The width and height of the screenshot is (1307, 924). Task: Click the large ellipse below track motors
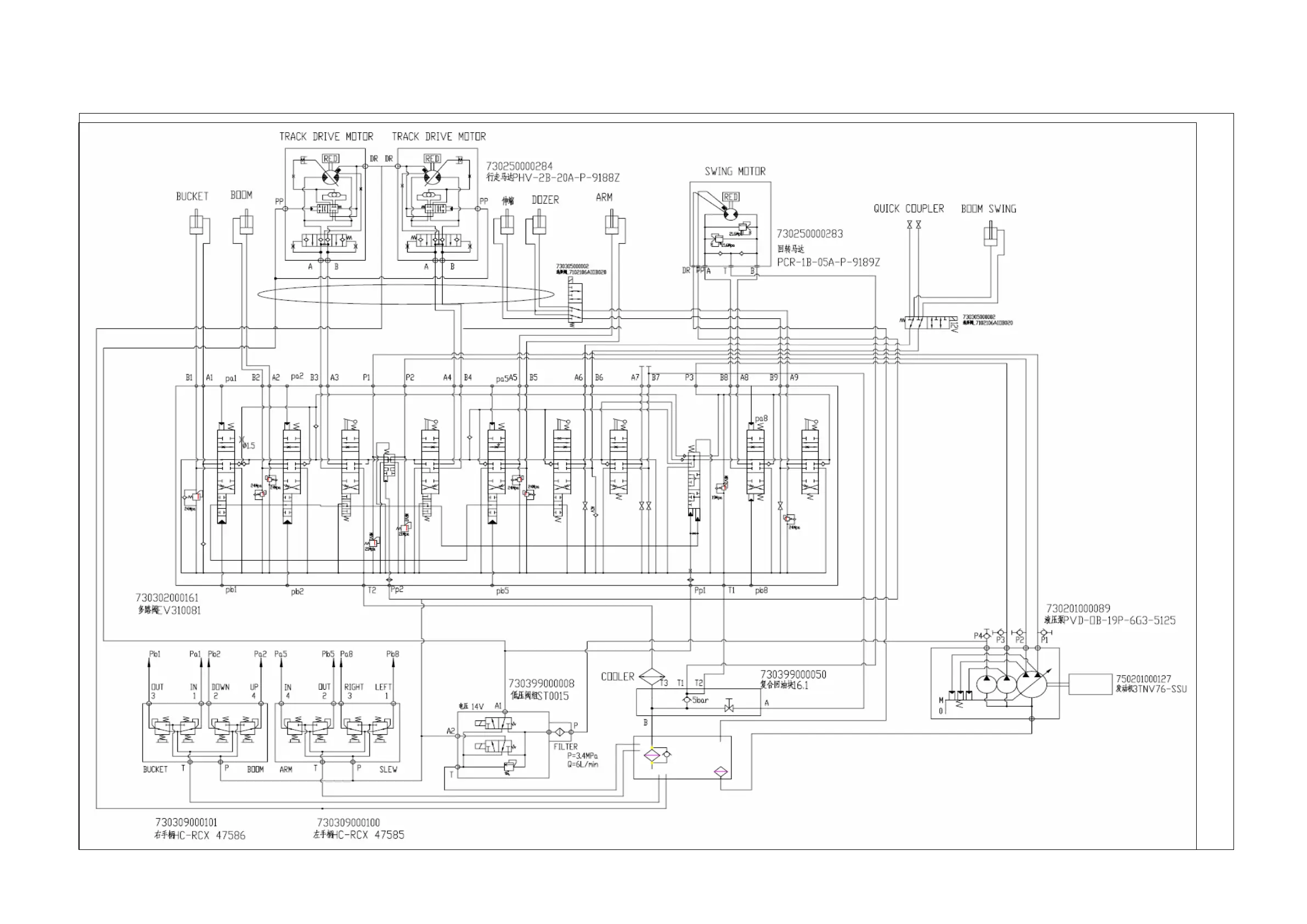(405, 294)
